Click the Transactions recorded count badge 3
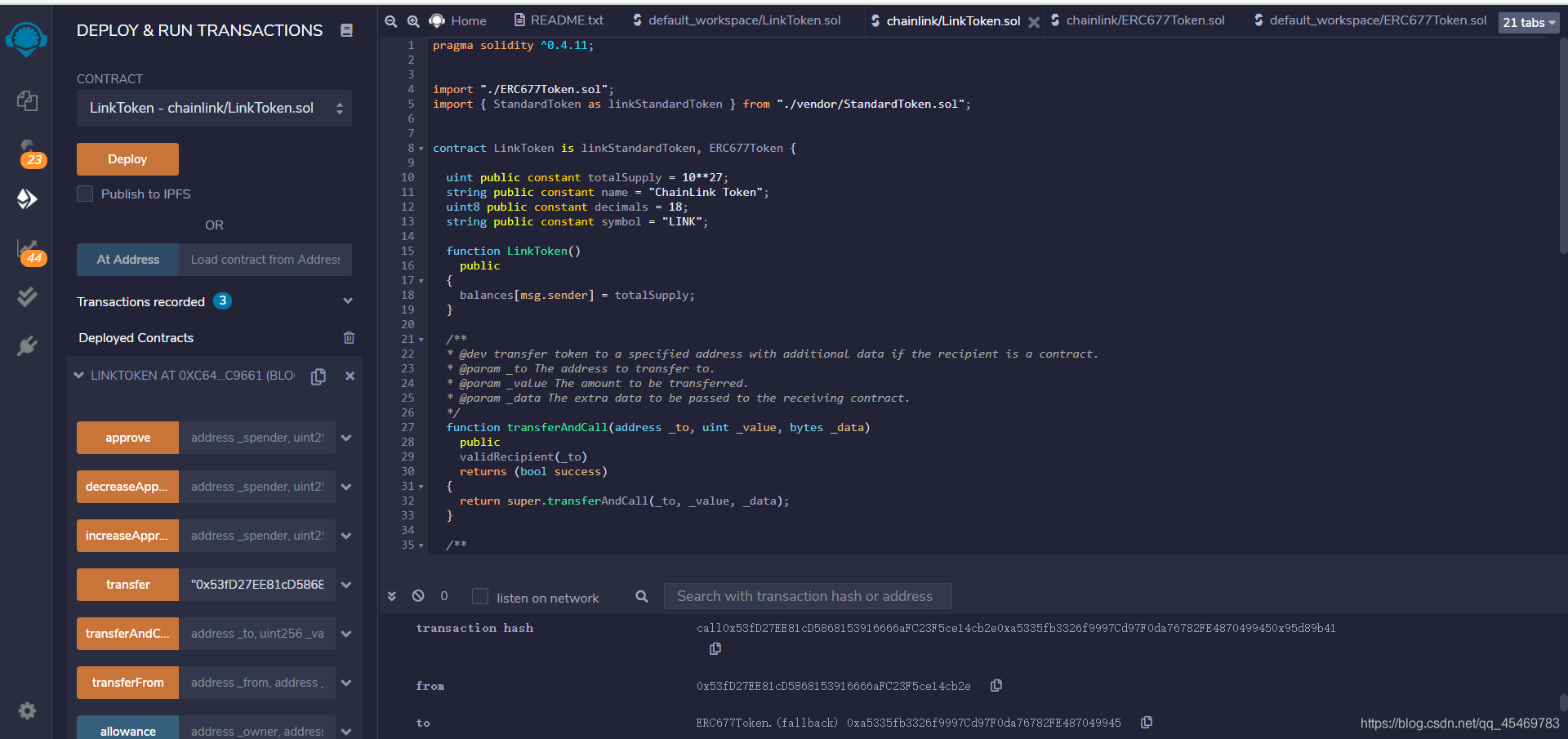The width and height of the screenshot is (1568, 739). (223, 300)
